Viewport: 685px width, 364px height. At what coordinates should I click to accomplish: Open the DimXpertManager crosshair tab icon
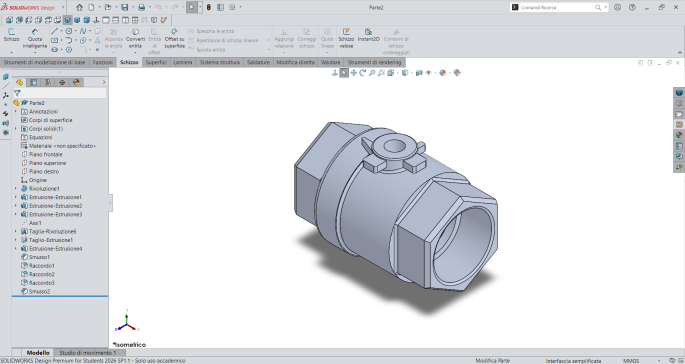point(62,82)
